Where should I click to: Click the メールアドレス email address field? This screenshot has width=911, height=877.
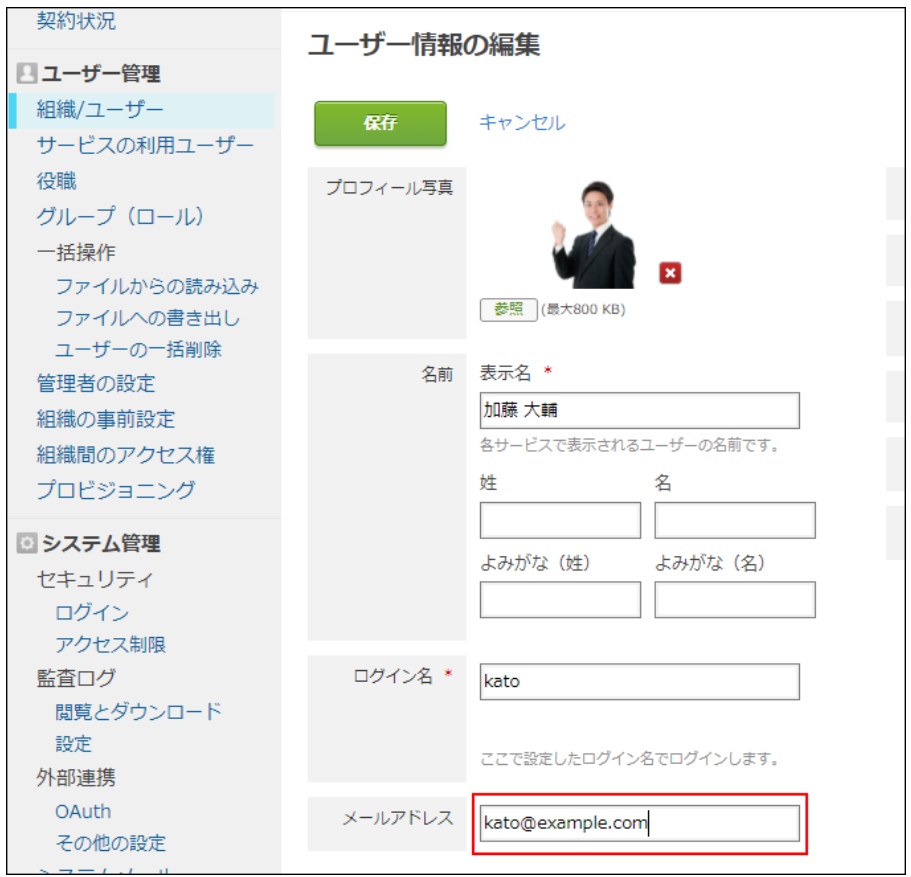tap(640, 822)
